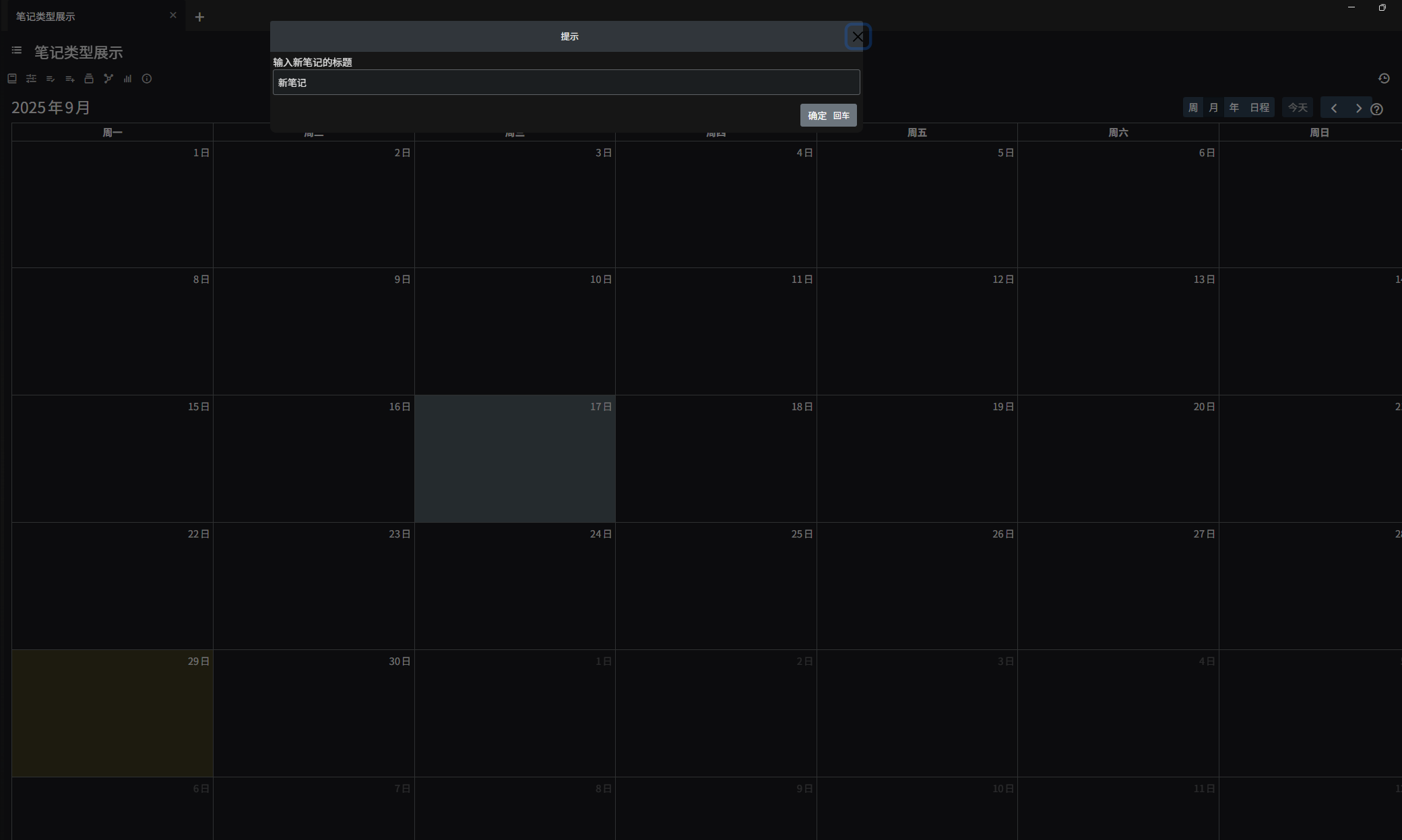1402x840 pixels.
Task: Open the note paths printer-like icon
Action: [x=89, y=79]
